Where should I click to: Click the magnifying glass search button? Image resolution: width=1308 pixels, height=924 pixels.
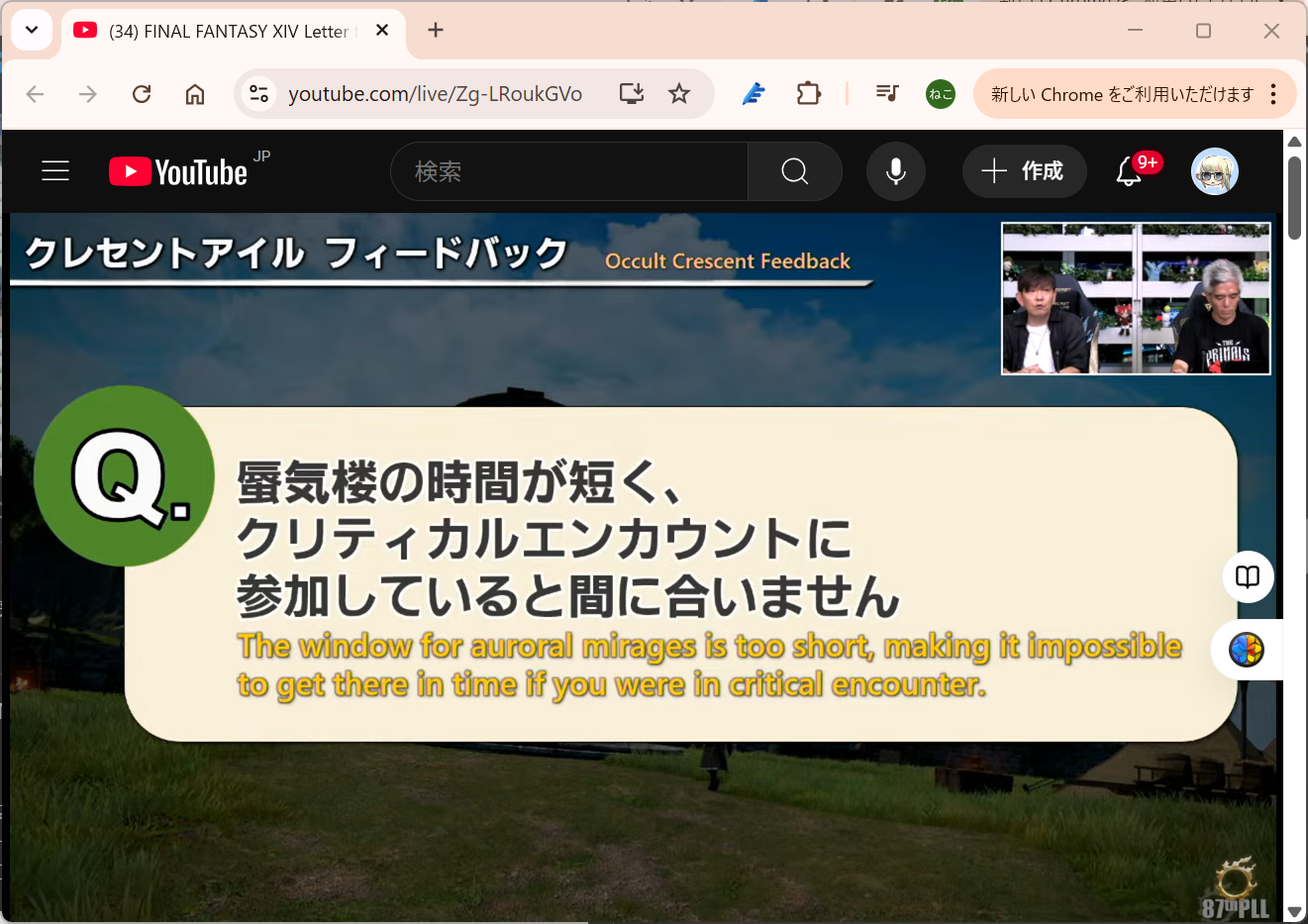point(795,171)
